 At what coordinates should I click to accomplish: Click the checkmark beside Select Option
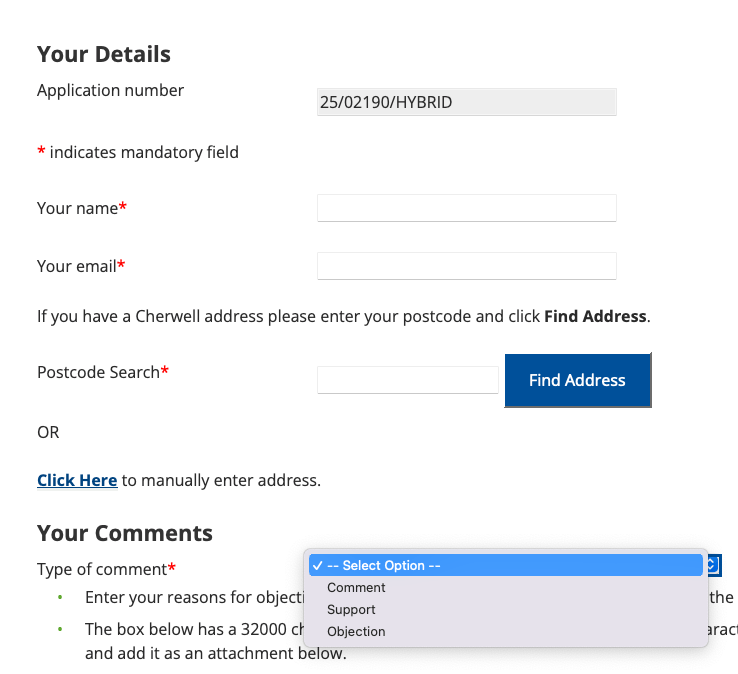pos(317,566)
